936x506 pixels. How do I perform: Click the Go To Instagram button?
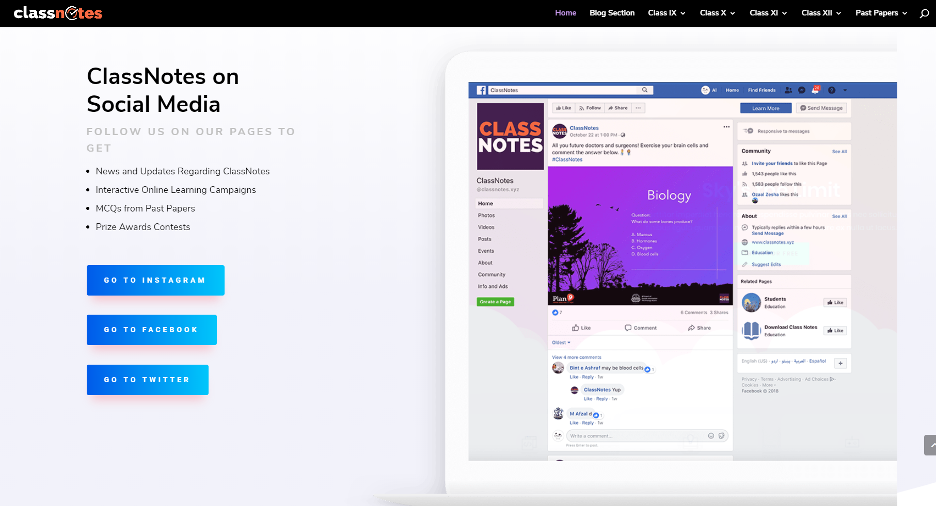tap(156, 280)
